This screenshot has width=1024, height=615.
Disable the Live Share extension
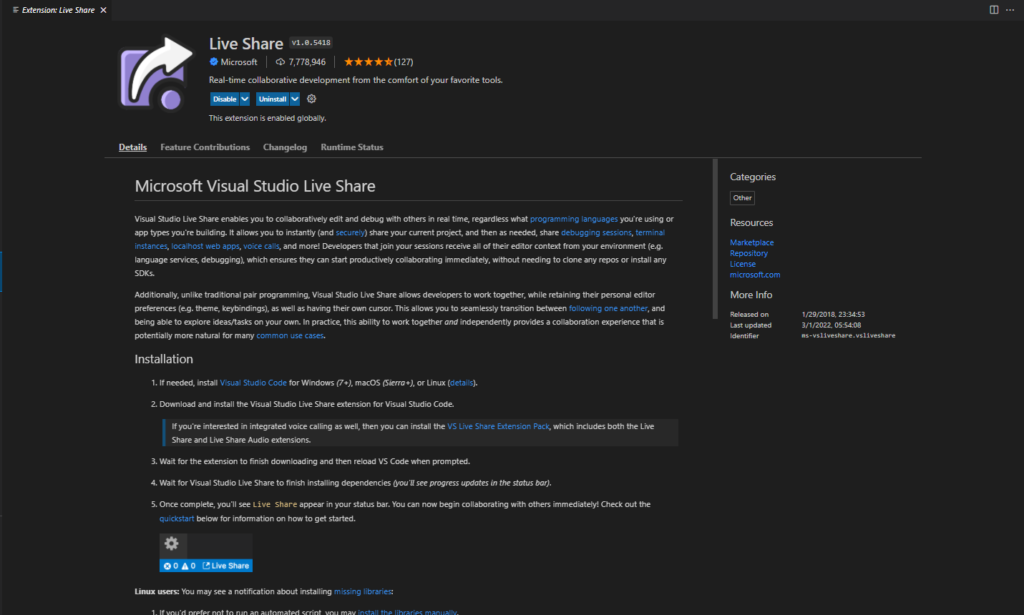[225, 99]
